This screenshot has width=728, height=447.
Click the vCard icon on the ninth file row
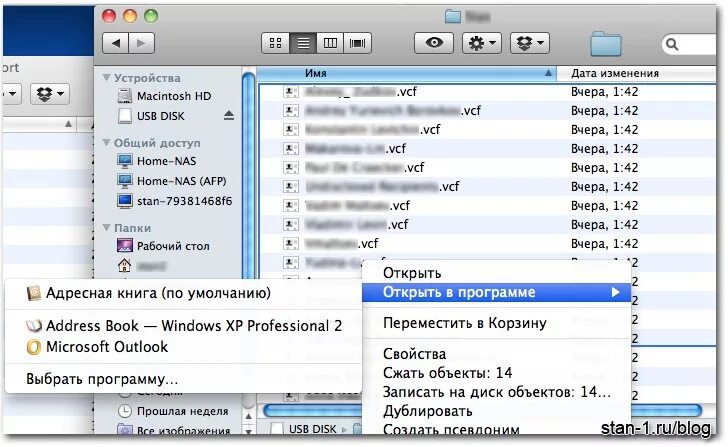291,243
